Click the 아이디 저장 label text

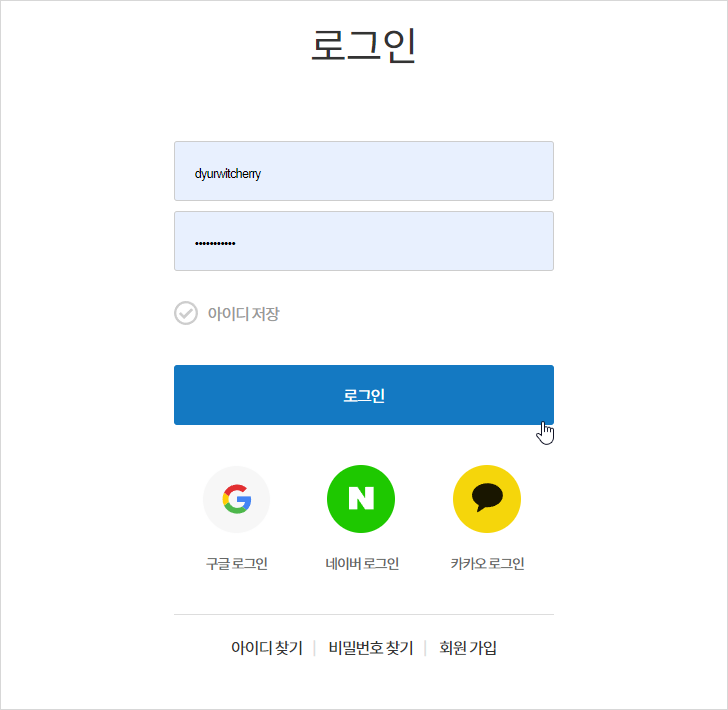click(243, 313)
